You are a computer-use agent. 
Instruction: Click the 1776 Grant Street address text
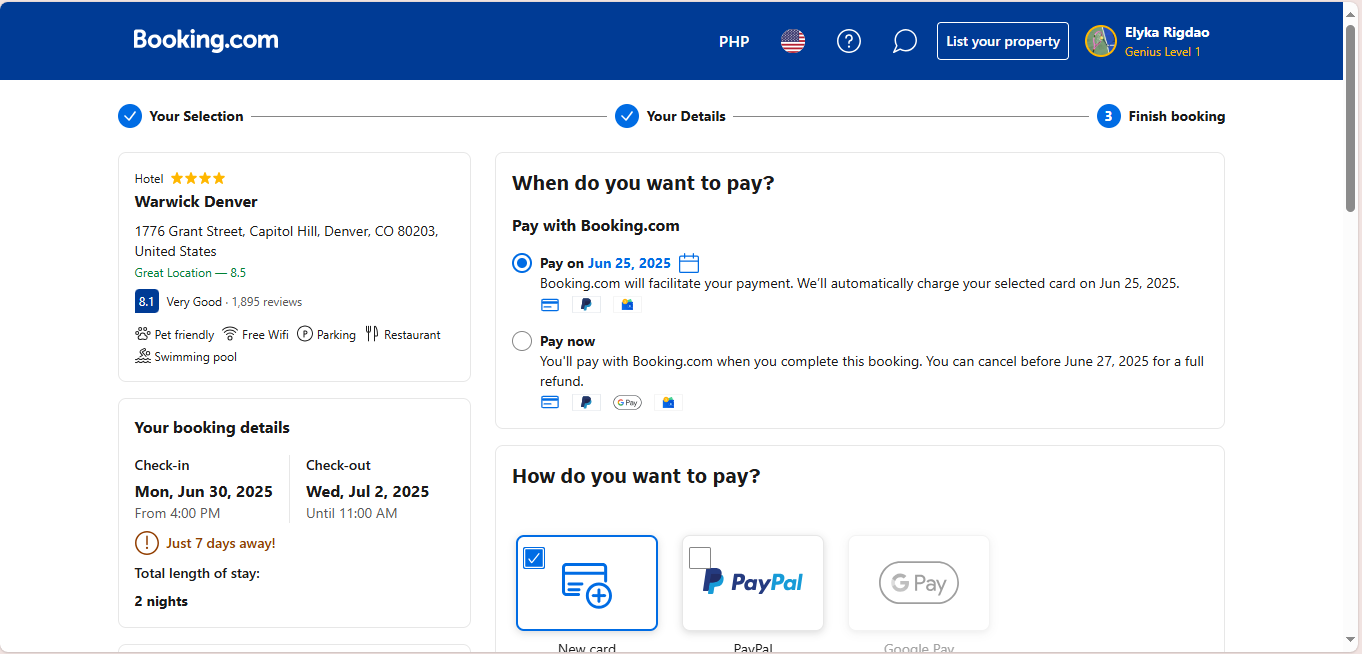pyautogui.click(x=286, y=241)
